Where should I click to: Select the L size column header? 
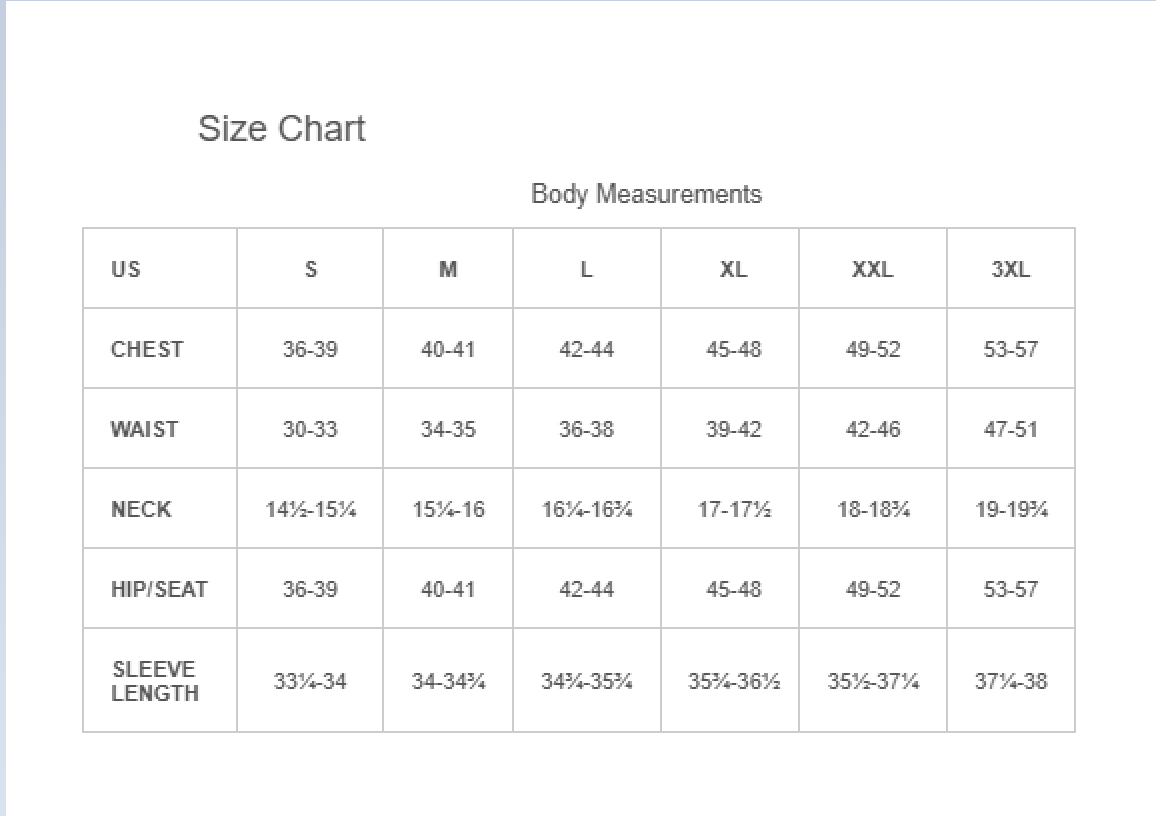click(586, 269)
